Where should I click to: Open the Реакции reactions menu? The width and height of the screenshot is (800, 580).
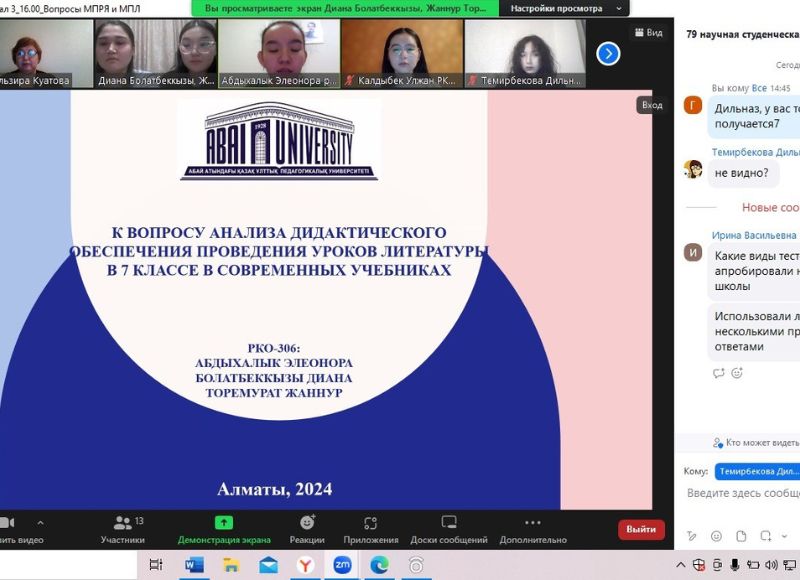tap(307, 529)
